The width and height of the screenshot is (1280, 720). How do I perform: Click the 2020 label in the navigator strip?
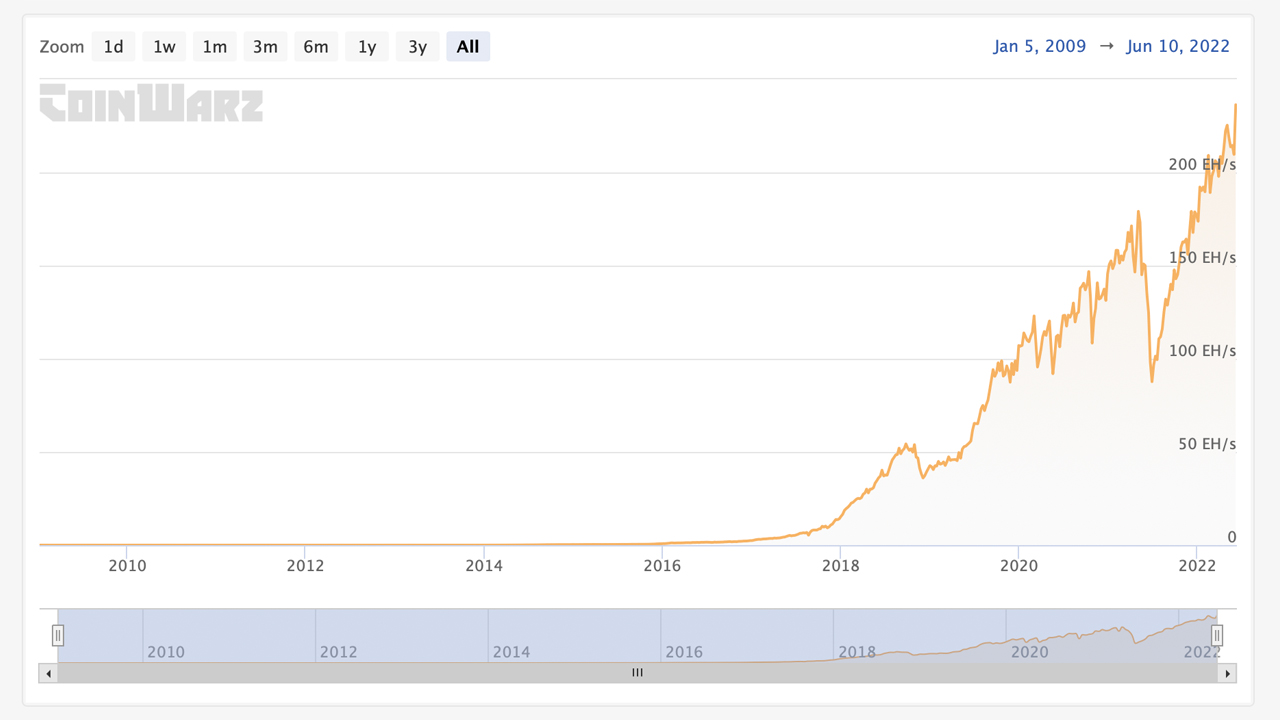coord(1030,652)
